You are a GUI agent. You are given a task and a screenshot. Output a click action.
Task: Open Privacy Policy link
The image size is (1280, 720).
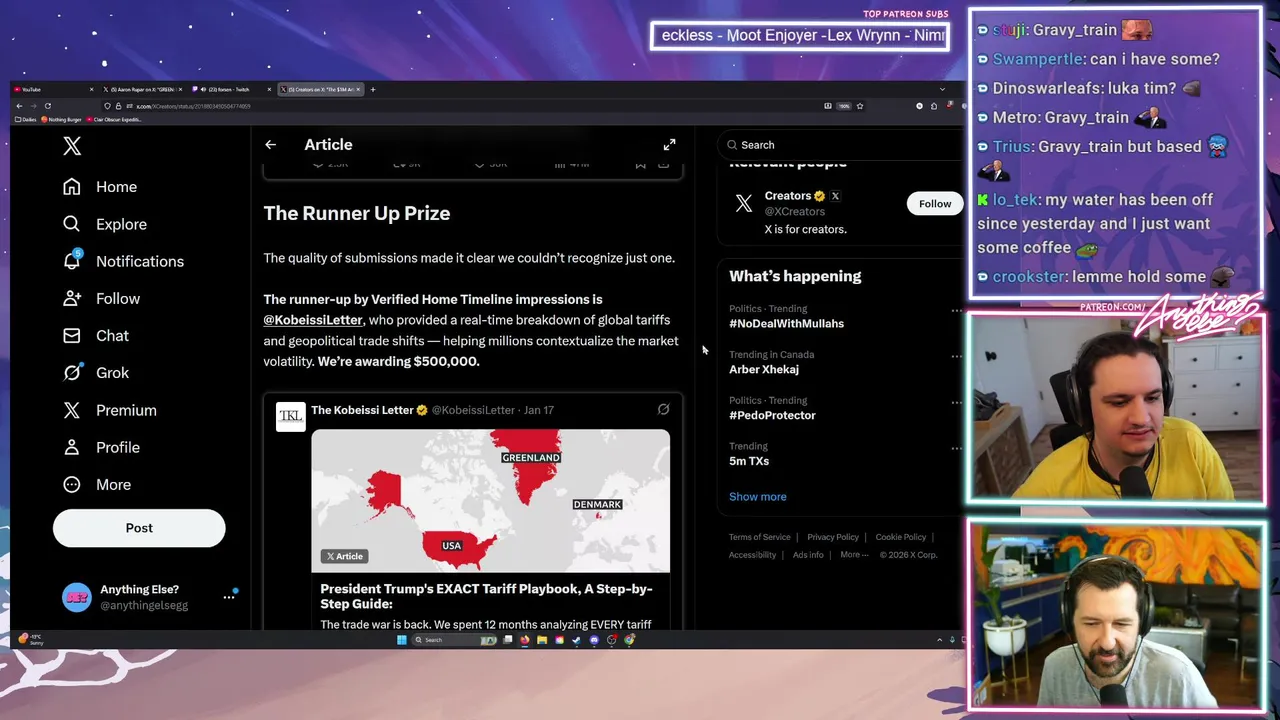tap(833, 538)
